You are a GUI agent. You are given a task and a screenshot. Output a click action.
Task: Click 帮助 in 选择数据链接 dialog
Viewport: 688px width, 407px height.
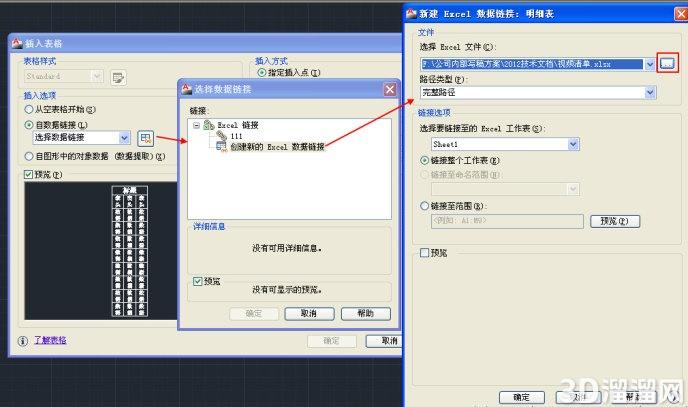(366, 314)
